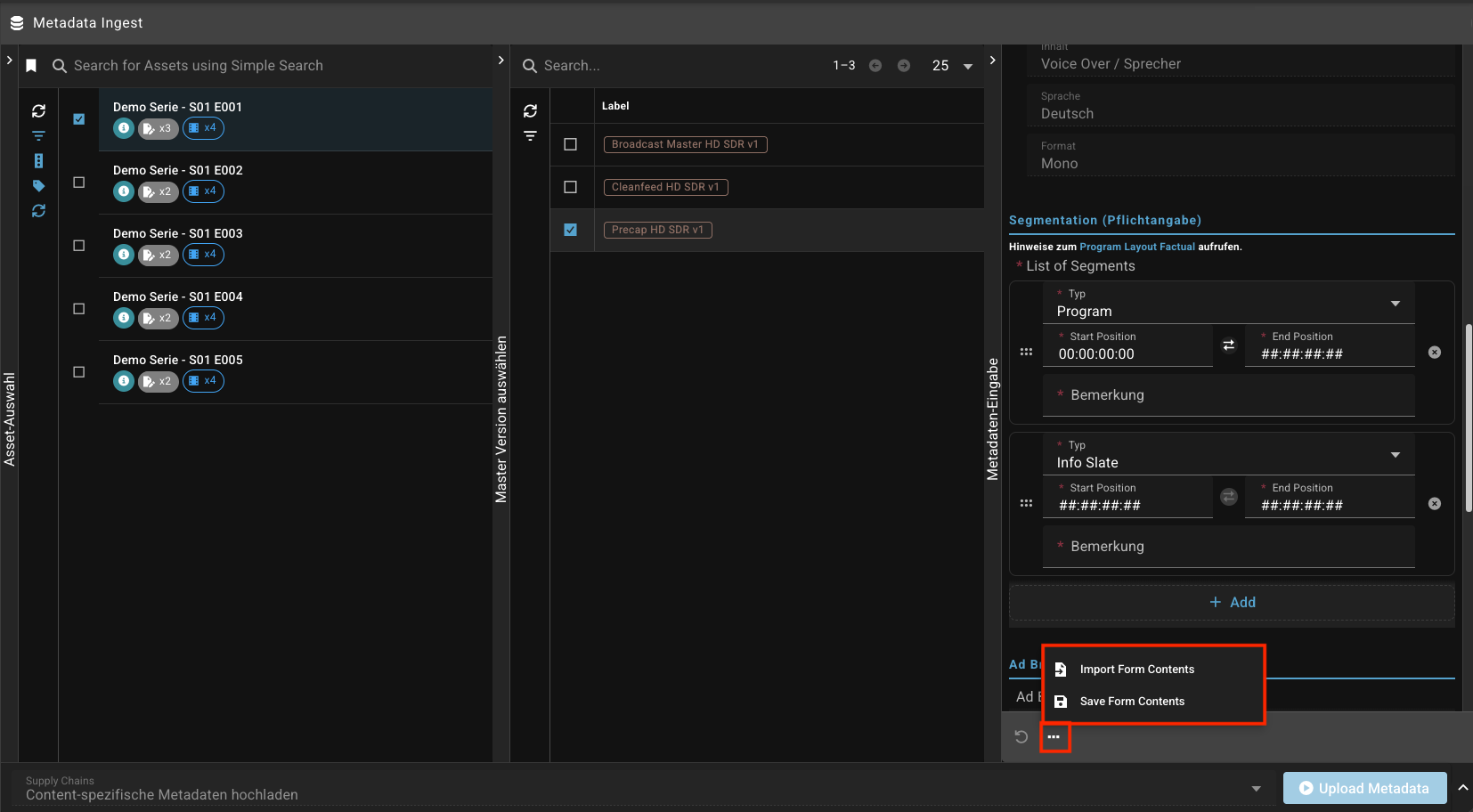The width and height of the screenshot is (1473, 812).
Task: Check Broadcast Master HD SDR v1
Action: (x=571, y=144)
